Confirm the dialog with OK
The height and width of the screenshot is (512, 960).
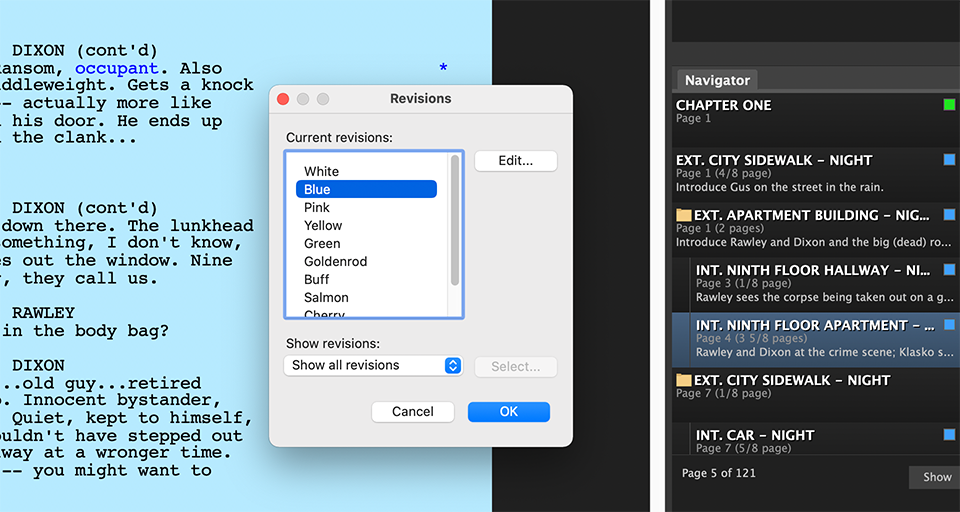(x=508, y=412)
